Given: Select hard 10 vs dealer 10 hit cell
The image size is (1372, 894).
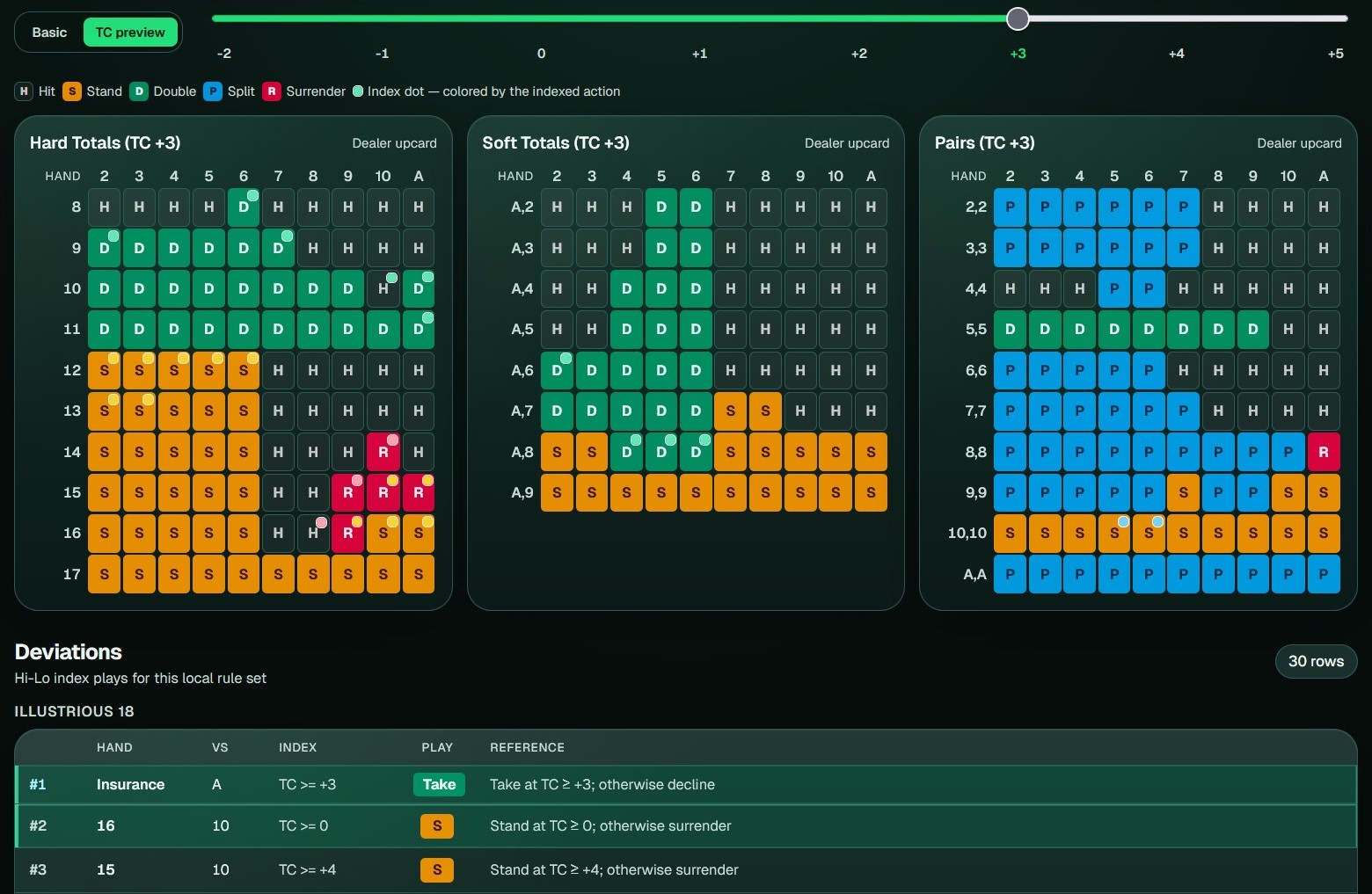Looking at the screenshot, I should [383, 288].
